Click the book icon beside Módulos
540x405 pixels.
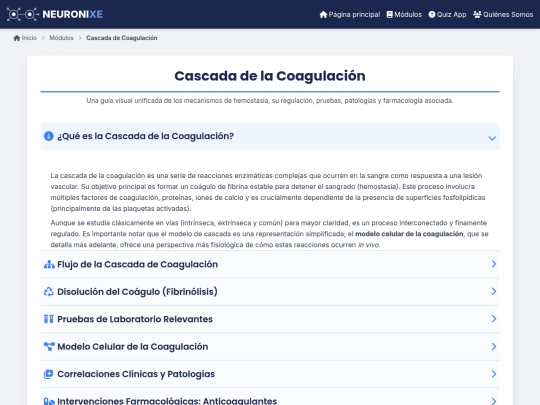(x=390, y=14)
